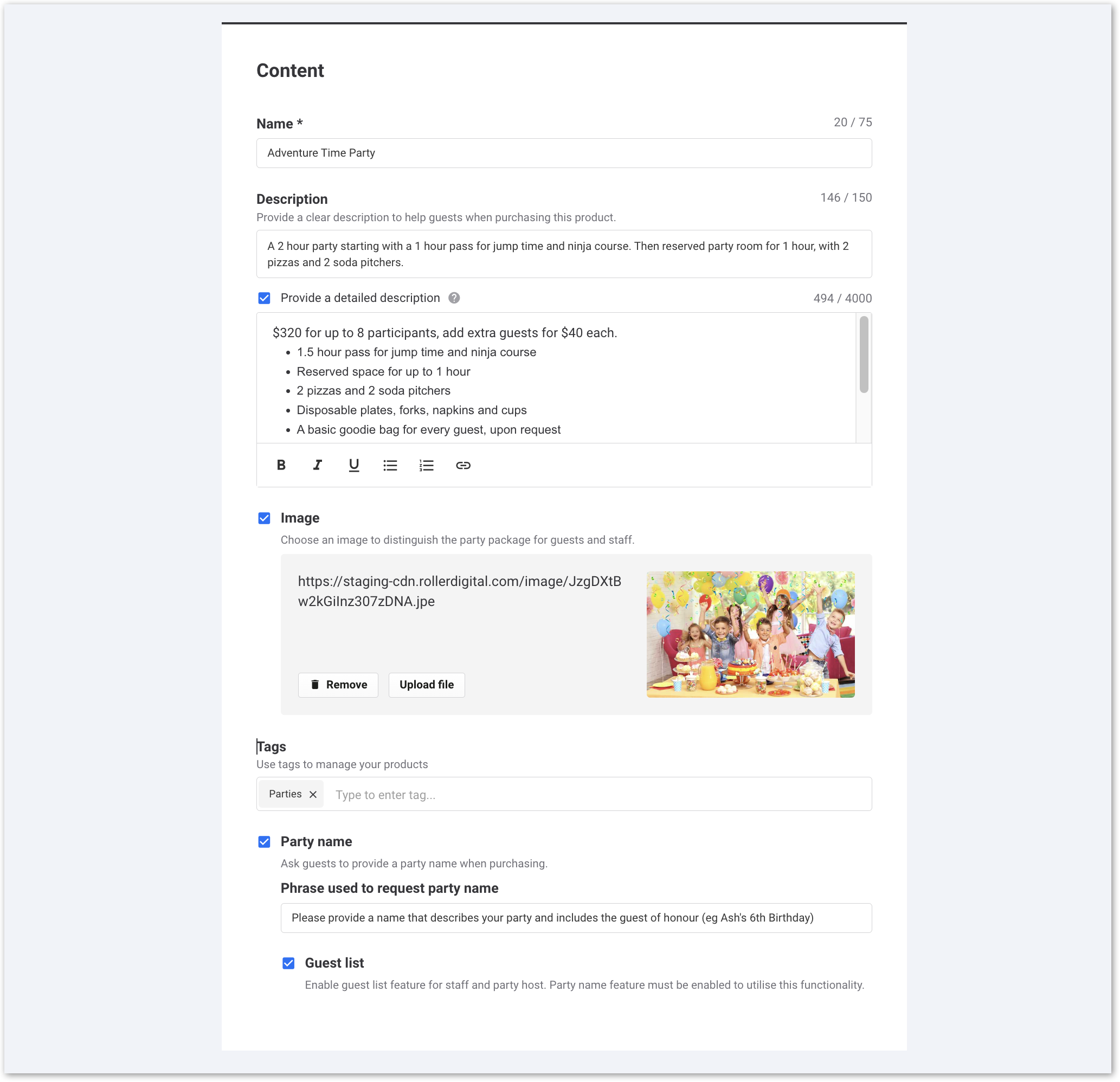
Task: Toggle the Guest list checkbox
Action: [288, 963]
